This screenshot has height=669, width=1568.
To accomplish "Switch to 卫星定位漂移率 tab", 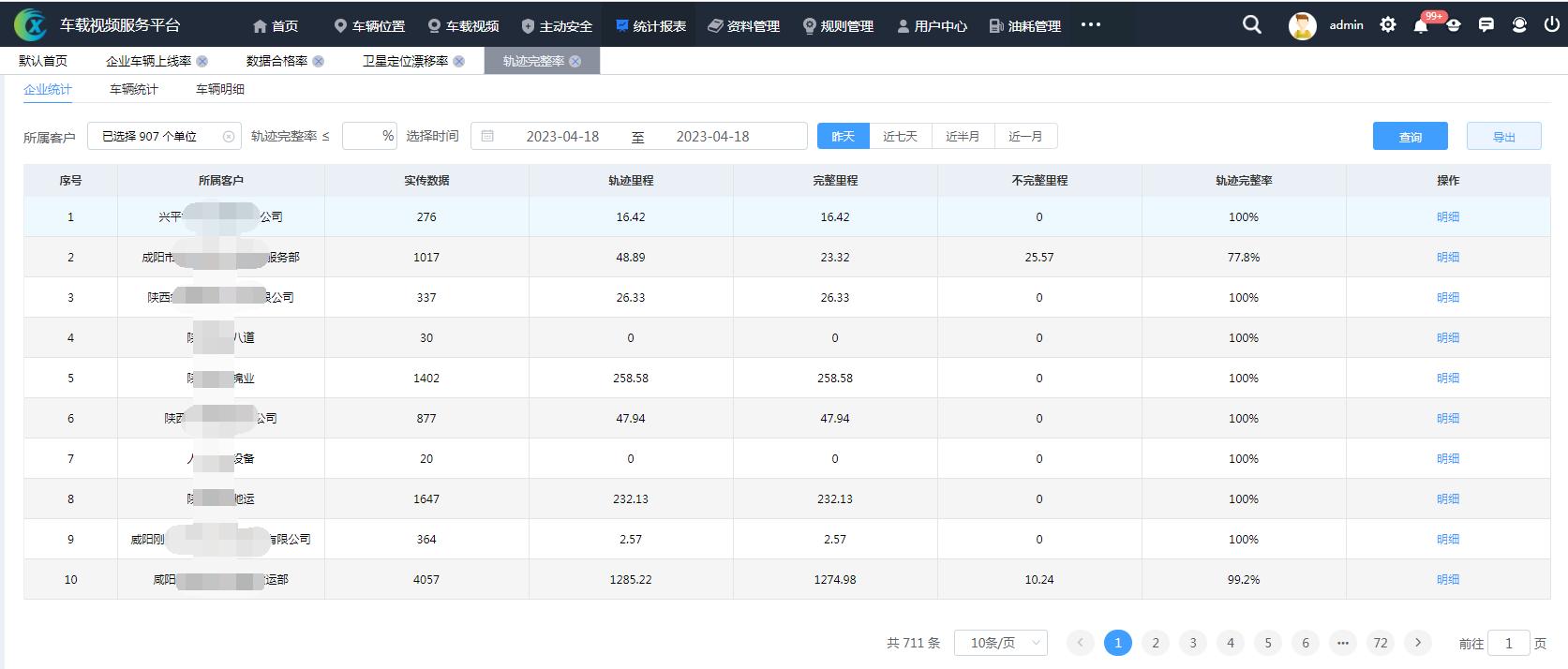I will (405, 61).
